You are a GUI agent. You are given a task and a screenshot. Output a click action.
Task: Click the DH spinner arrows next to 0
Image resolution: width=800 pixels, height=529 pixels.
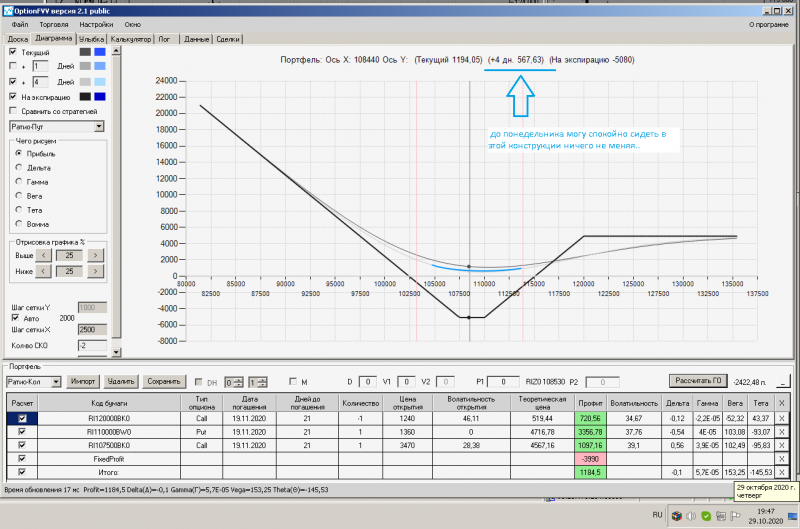pos(239,381)
